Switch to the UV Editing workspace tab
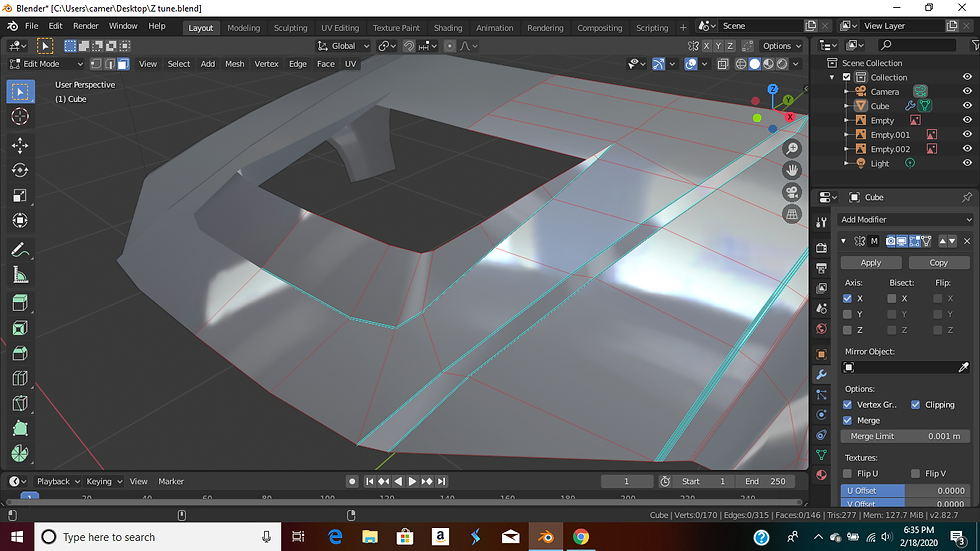Image resolution: width=980 pixels, height=551 pixels. pyautogui.click(x=340, y=27)
